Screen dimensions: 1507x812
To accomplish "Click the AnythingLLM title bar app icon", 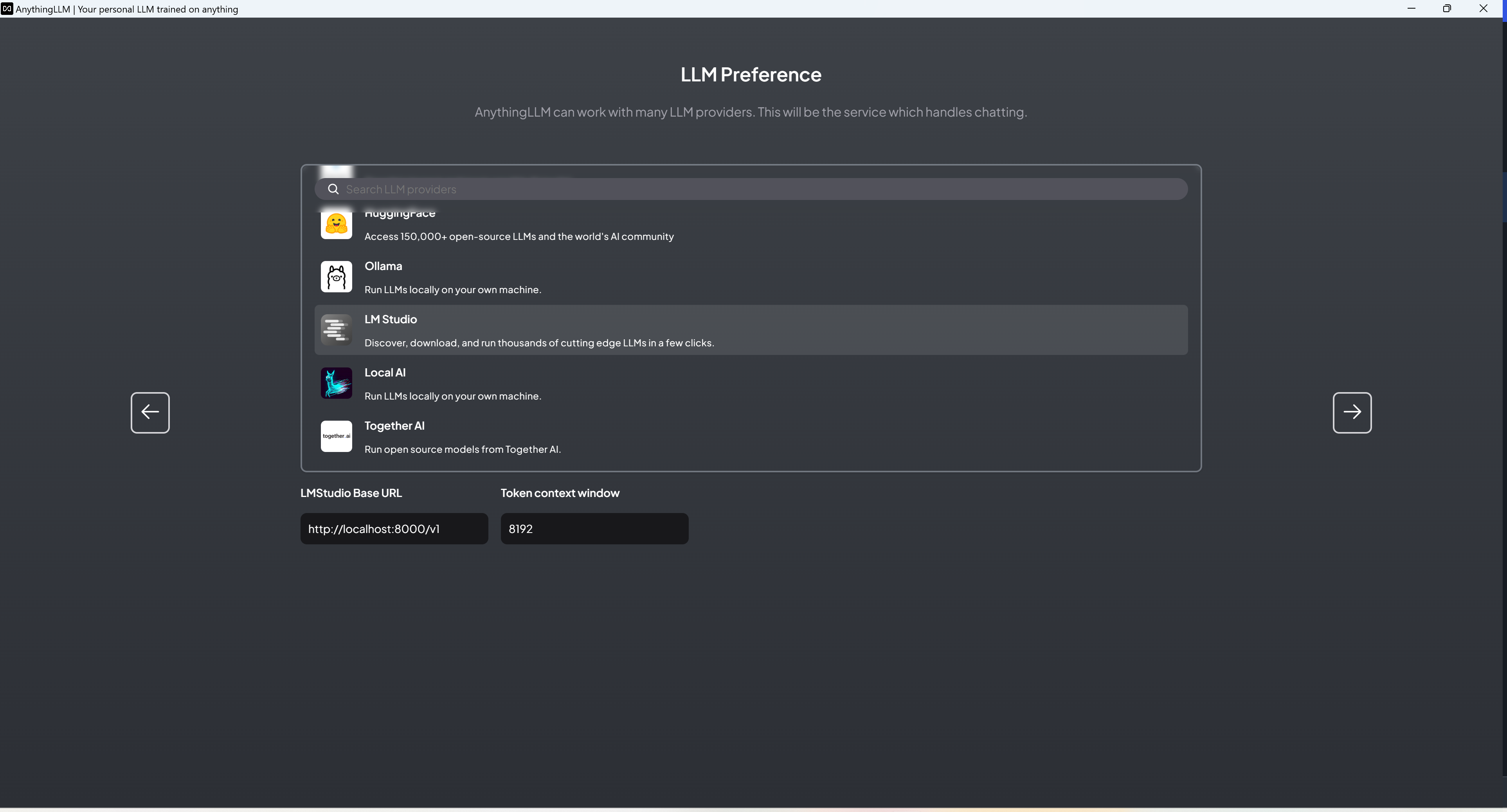I will (7, 9).
